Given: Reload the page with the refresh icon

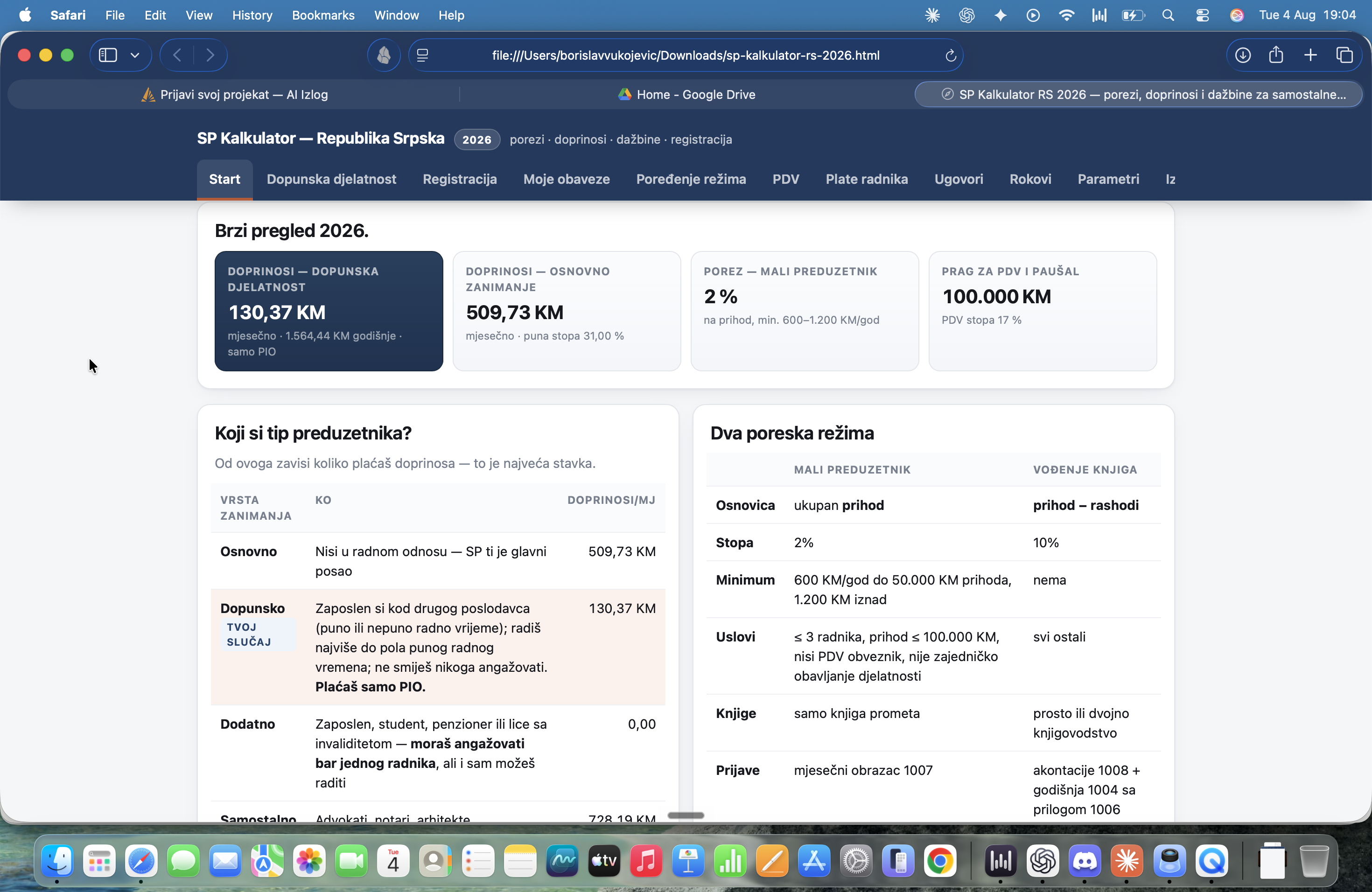Looking at the screenshot, I should click(951, 56).
